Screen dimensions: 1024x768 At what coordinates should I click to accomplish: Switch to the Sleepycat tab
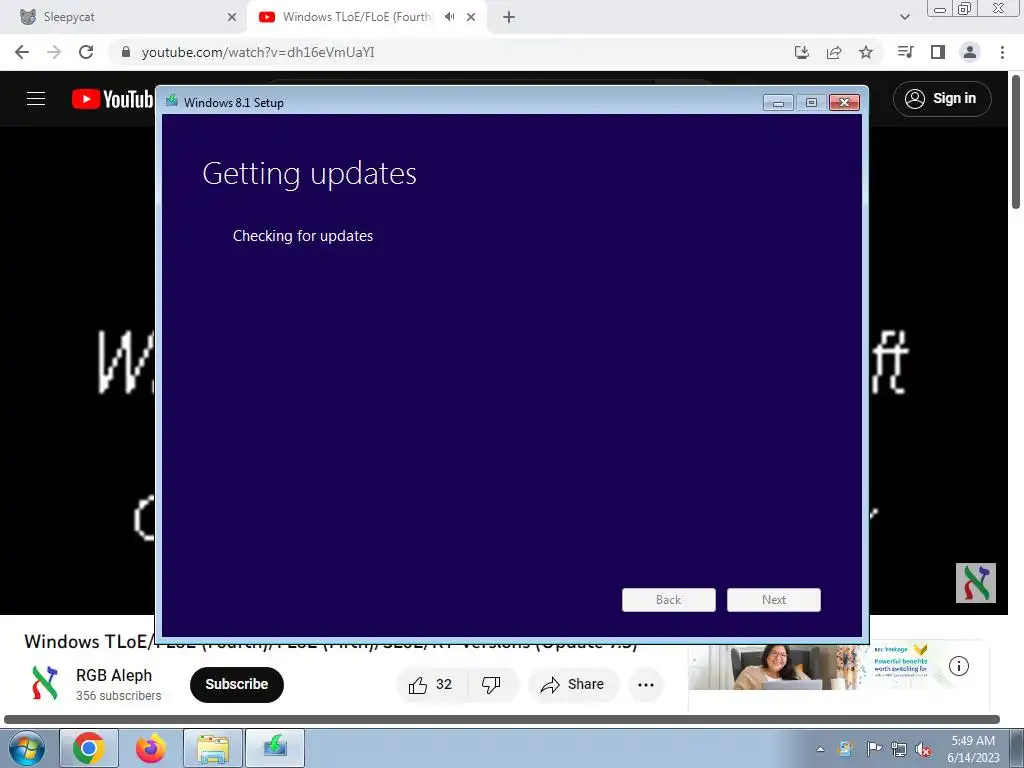[123, 17]
